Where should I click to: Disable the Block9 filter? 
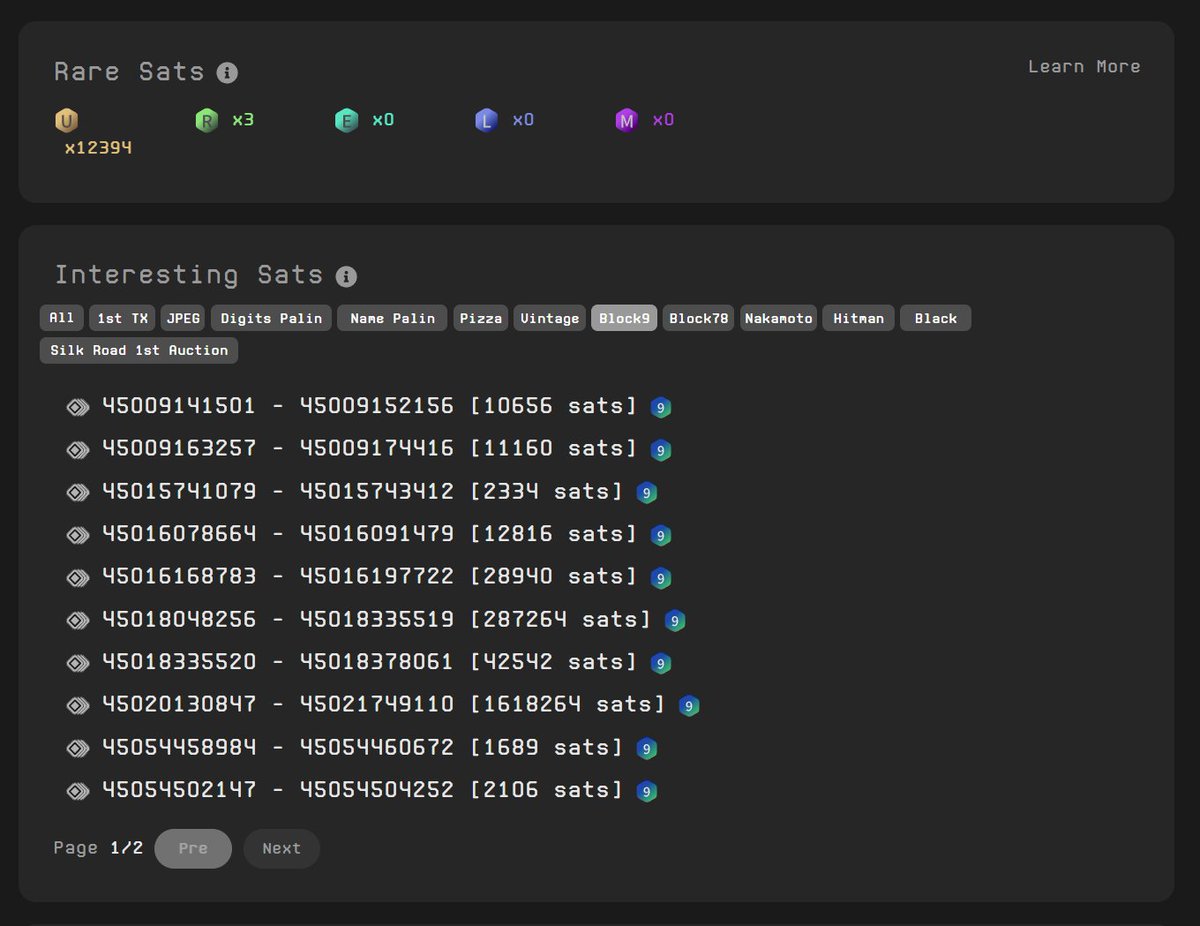[623, 318]
